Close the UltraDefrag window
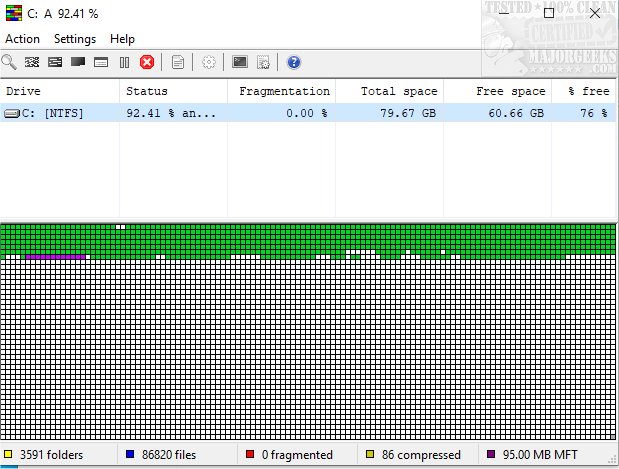This screenshot has width=619, height=469. tap(595, 13)
